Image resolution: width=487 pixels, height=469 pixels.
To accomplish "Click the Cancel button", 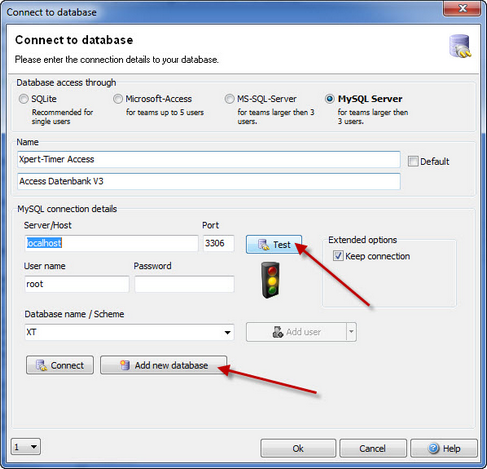I will [x=373, y=448].
